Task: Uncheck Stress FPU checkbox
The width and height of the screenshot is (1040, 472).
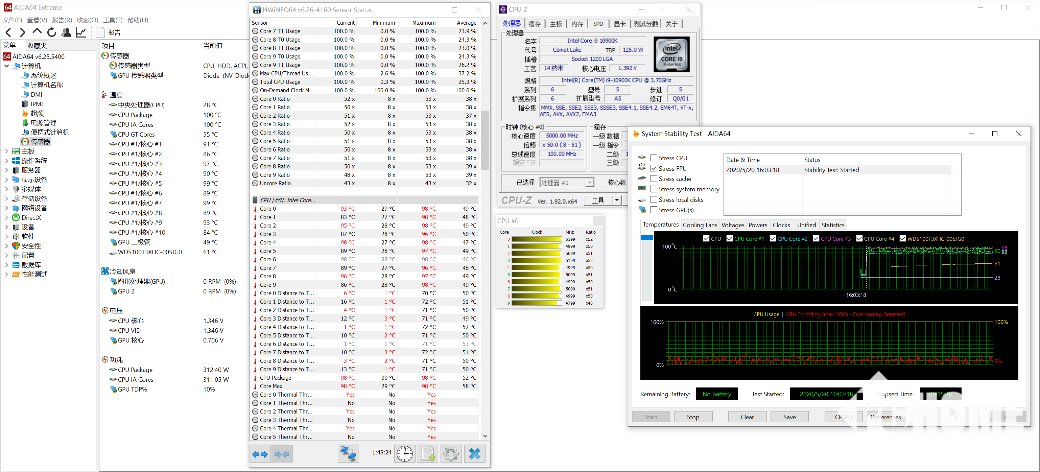Action: [x=654, y=168]
